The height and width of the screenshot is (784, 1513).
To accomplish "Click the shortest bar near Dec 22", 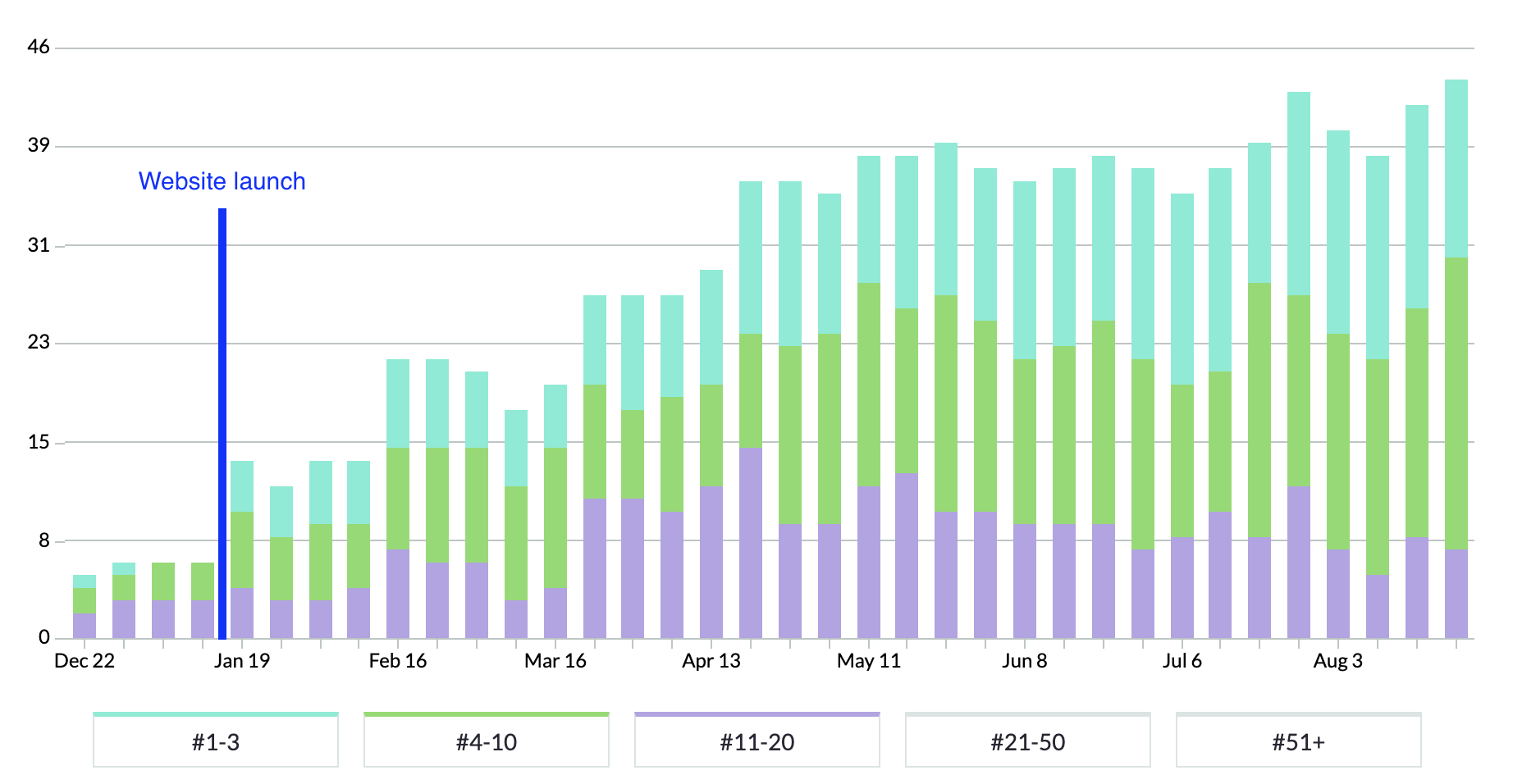I will (84, 607).
